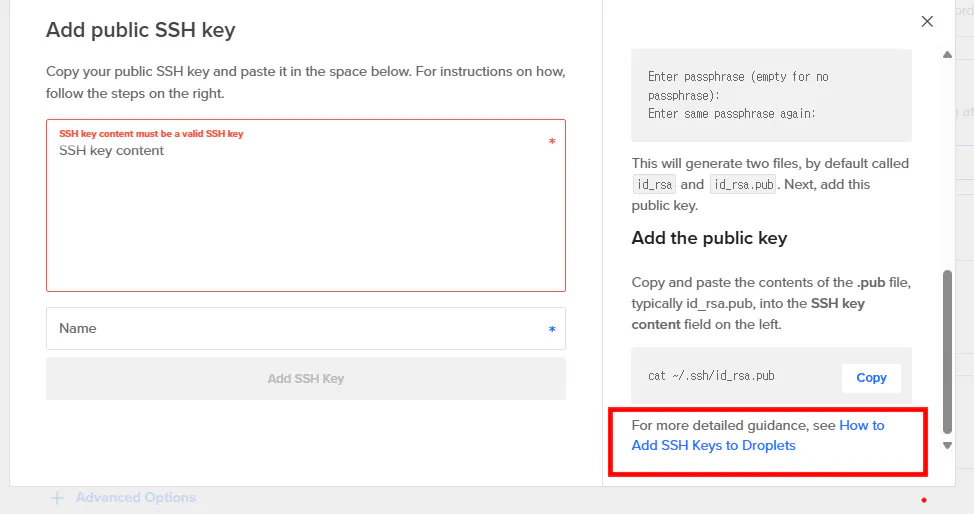
Task: Focus the SSH key content text area
Action: (x=305, y=215)
